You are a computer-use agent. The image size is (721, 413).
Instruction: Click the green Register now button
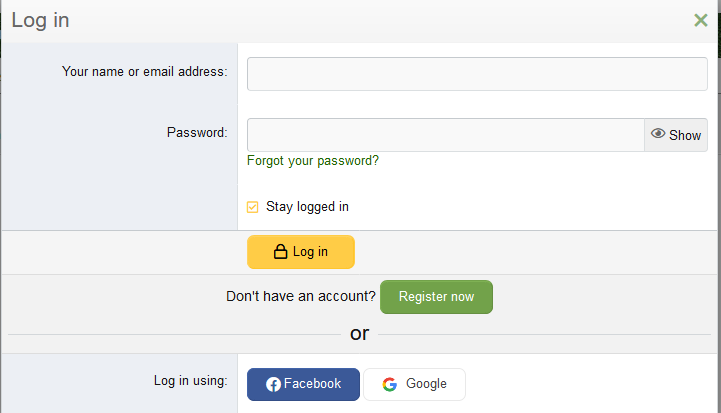click(436, 297)
